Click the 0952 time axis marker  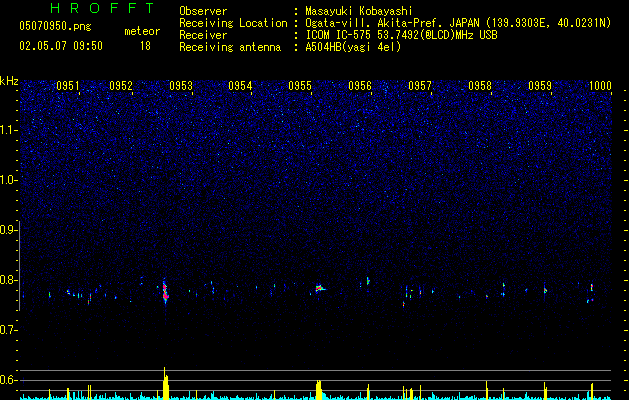(x=121, y=86)
